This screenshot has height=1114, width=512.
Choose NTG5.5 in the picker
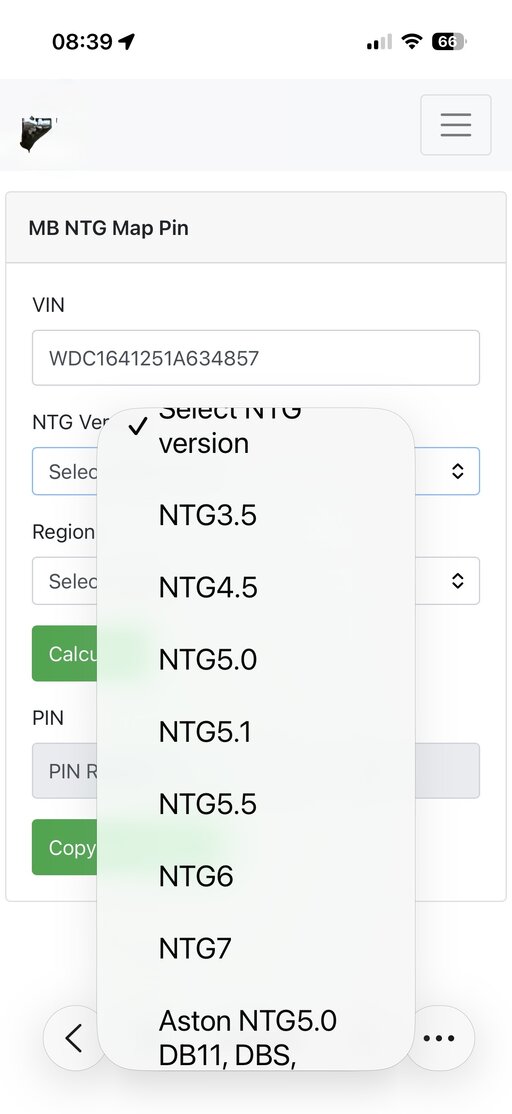click(x=256, y=804)
